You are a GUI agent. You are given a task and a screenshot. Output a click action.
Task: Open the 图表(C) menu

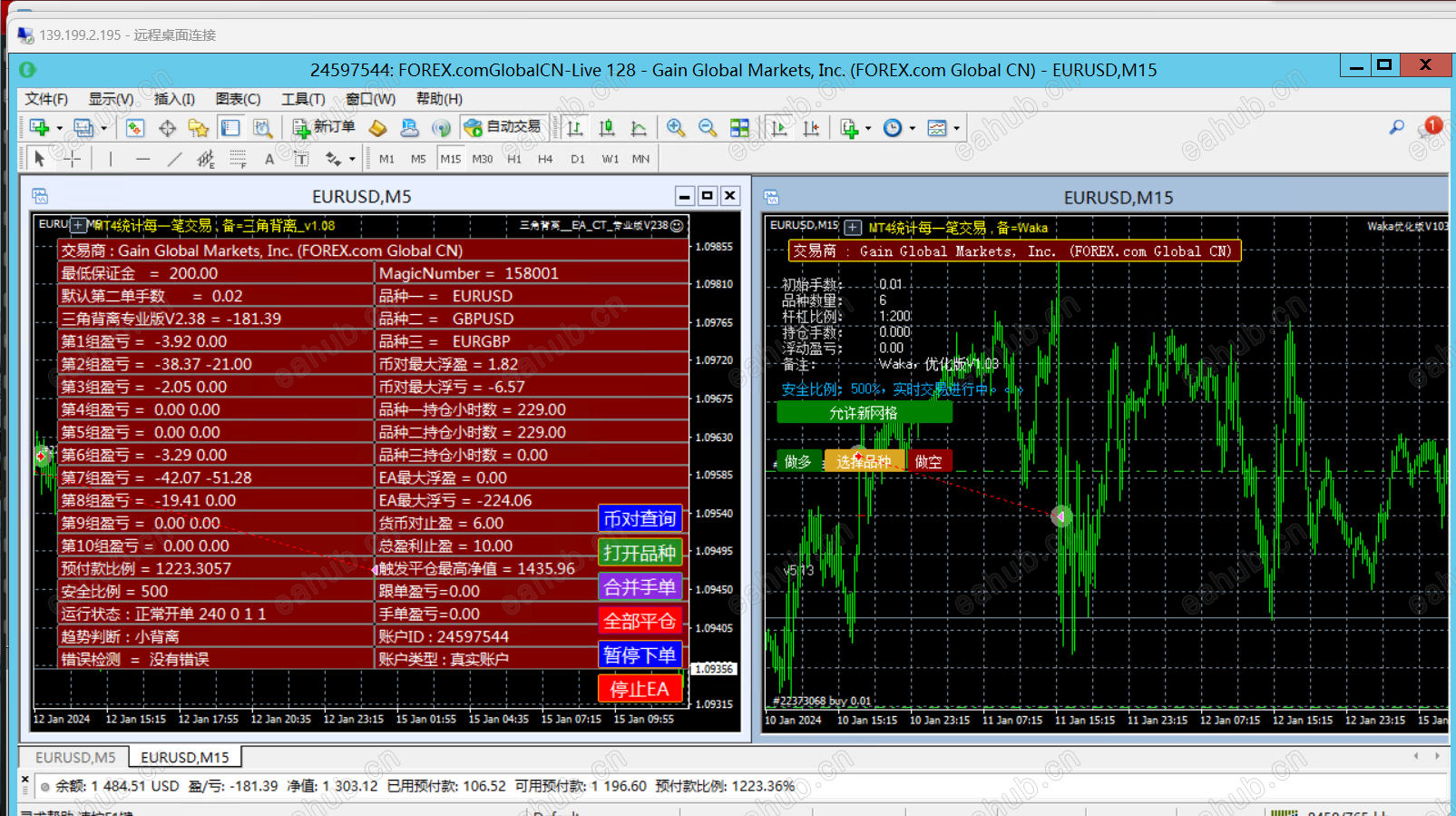[238, 99]
